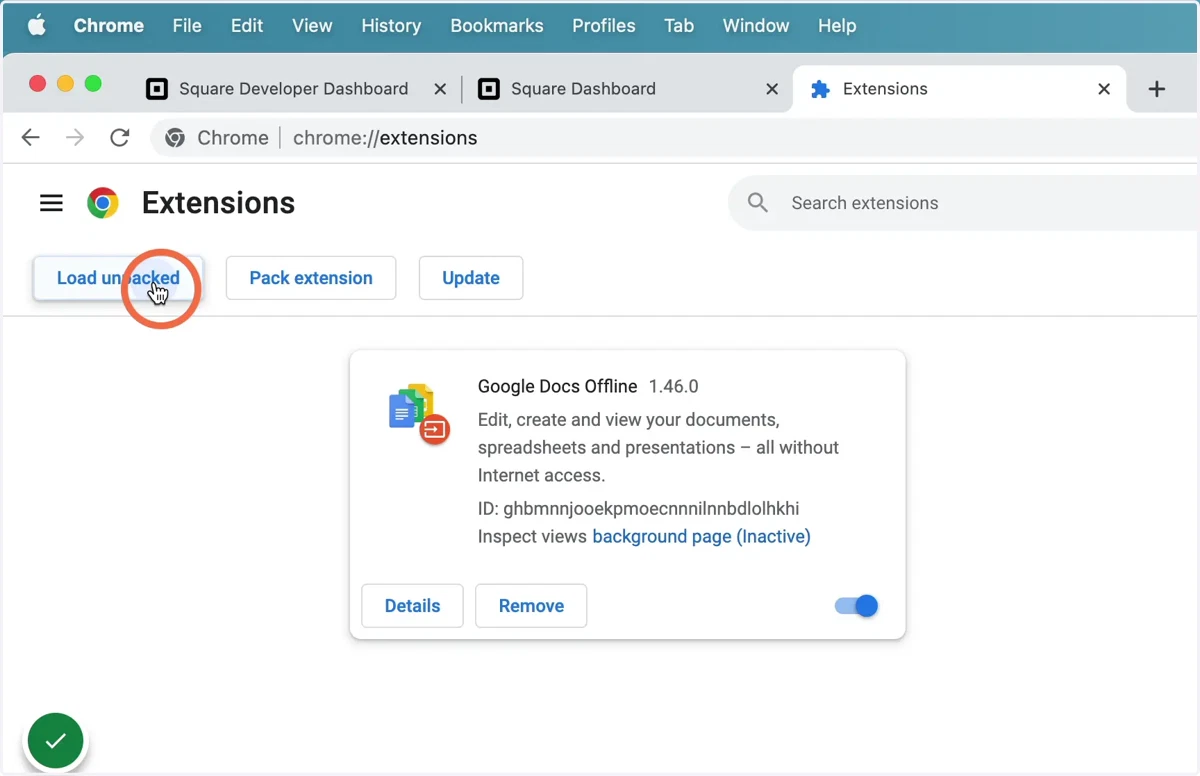
Task: Close the Extensions tab
Action: pos(1104,89)
